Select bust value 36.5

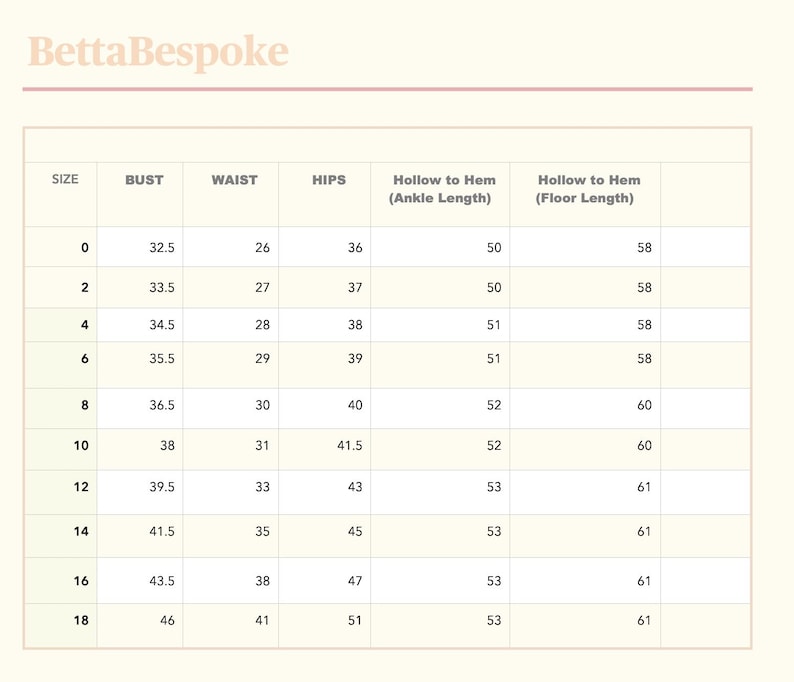(x=162, y=405)
